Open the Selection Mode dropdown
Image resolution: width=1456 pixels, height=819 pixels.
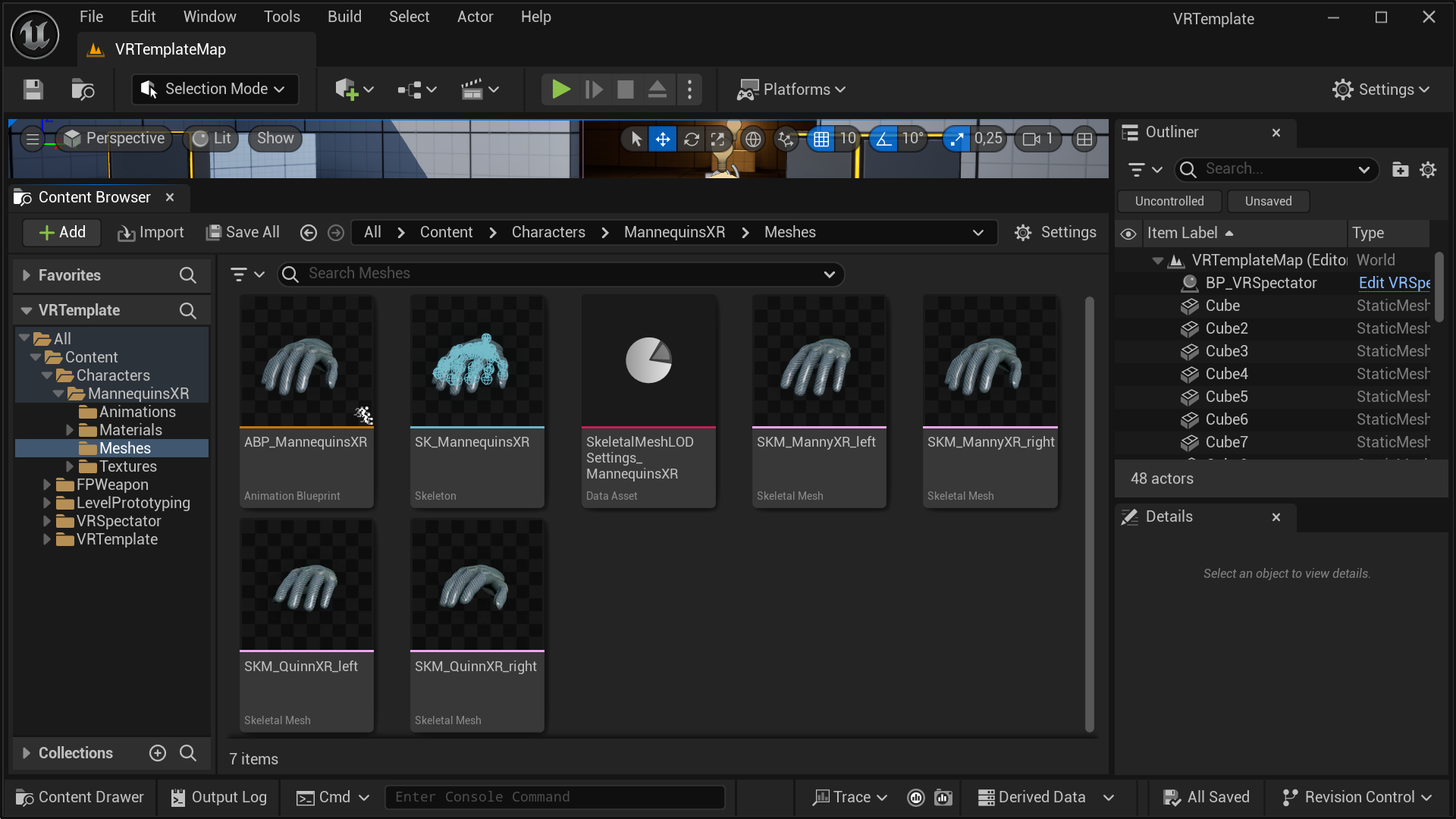click(214, 89)
